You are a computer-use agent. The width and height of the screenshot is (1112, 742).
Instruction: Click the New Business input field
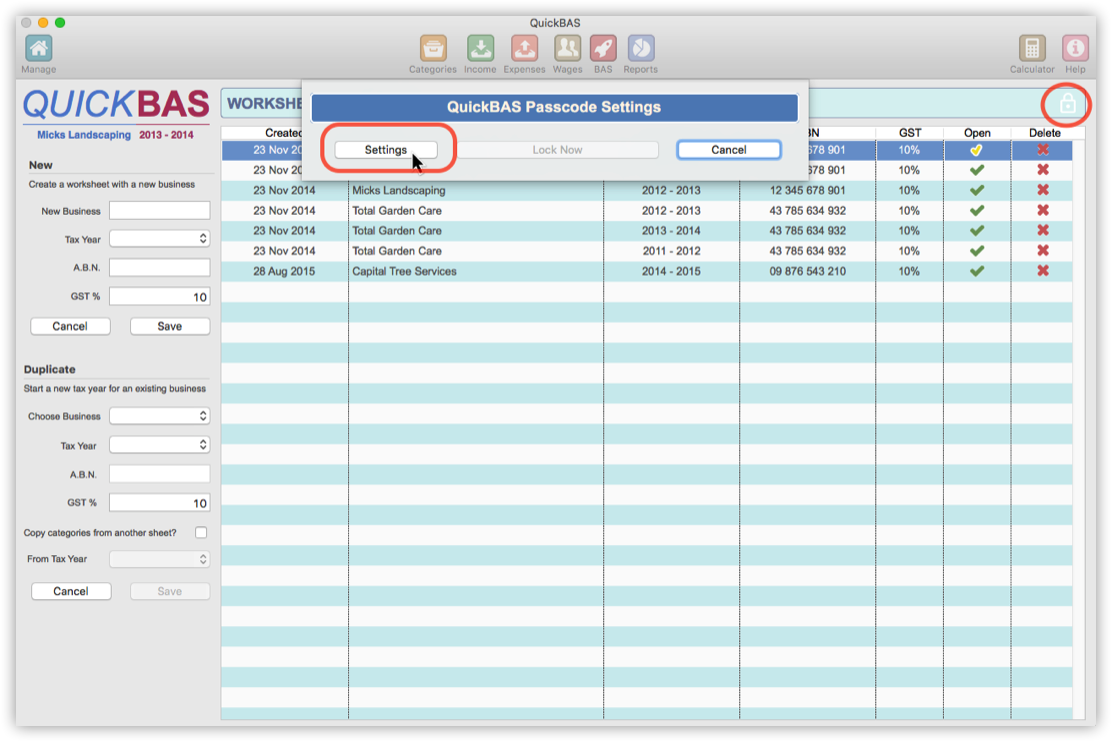point(159,210)
